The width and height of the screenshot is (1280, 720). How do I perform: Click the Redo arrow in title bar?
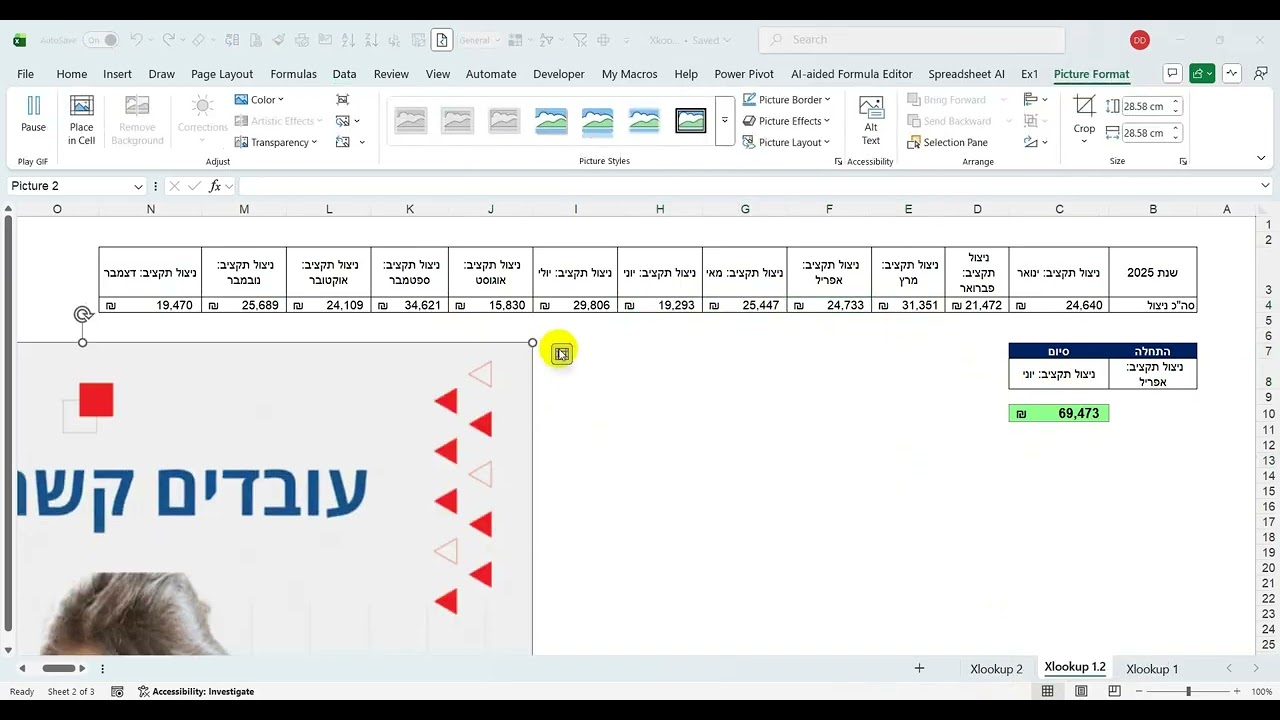[x=169, y=40]
